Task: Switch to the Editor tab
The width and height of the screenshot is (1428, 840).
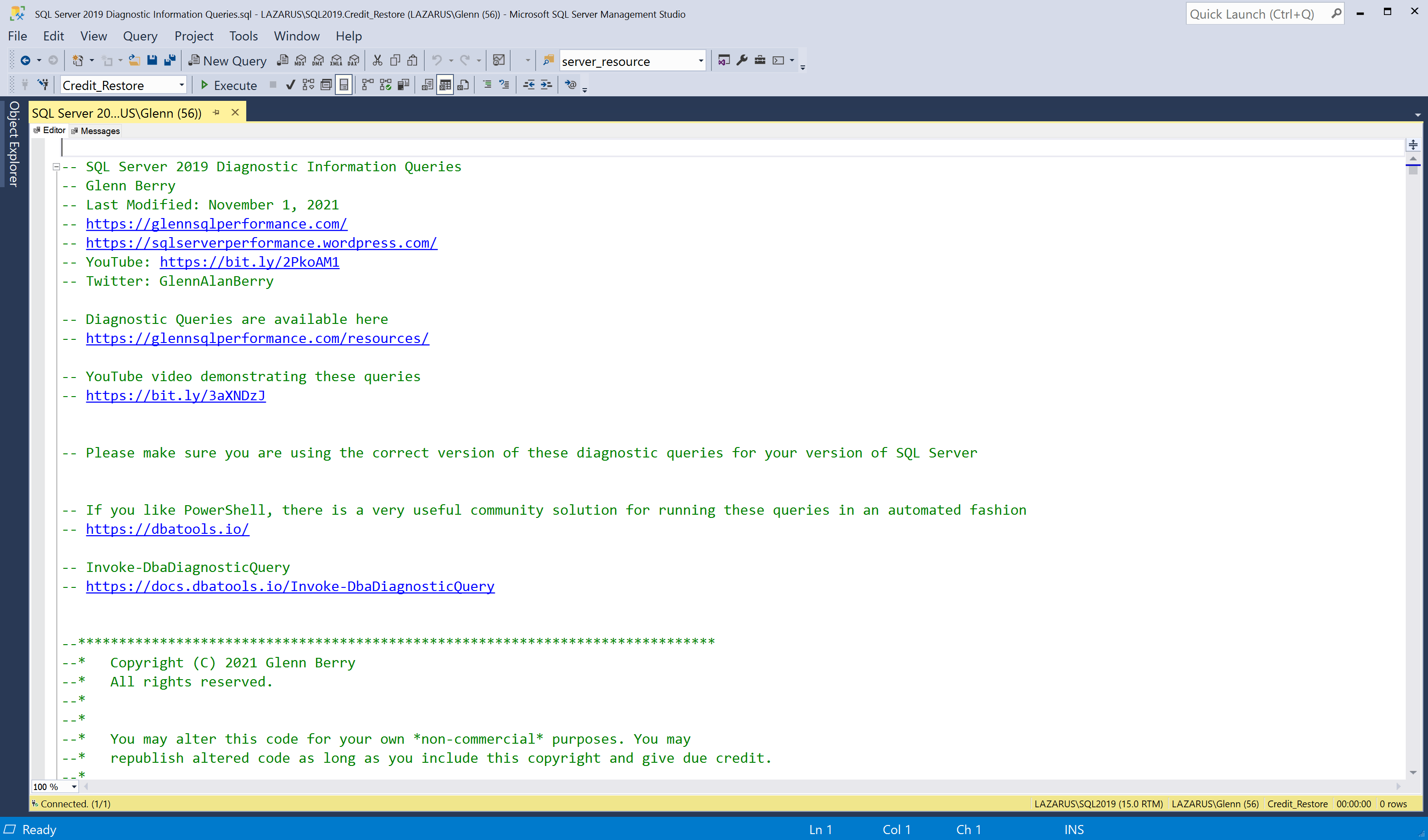Action: click(50, 130)
